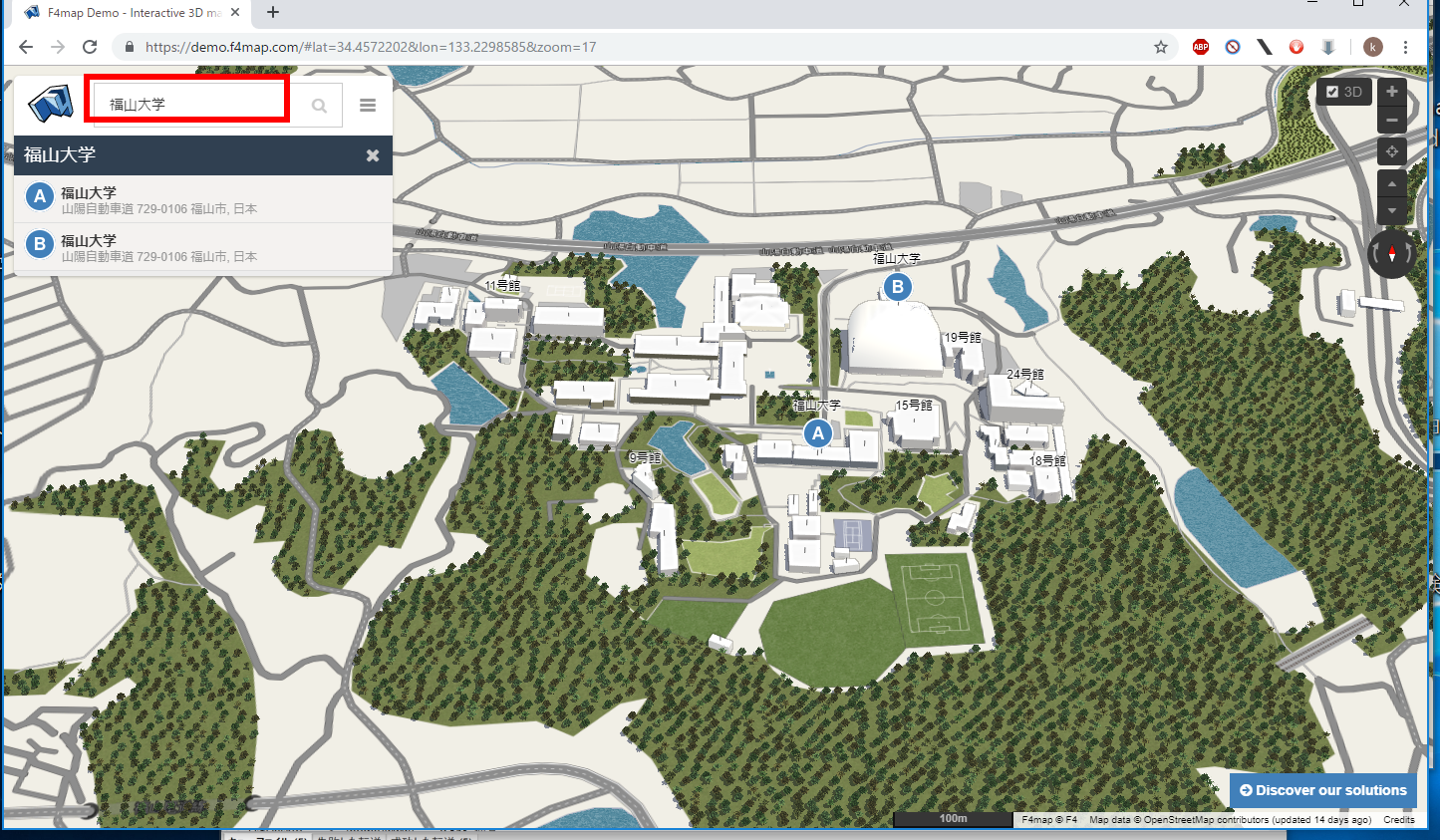1440x840 pixels.
Task: Click the 18号館 building label
Action: point(1048,461)
